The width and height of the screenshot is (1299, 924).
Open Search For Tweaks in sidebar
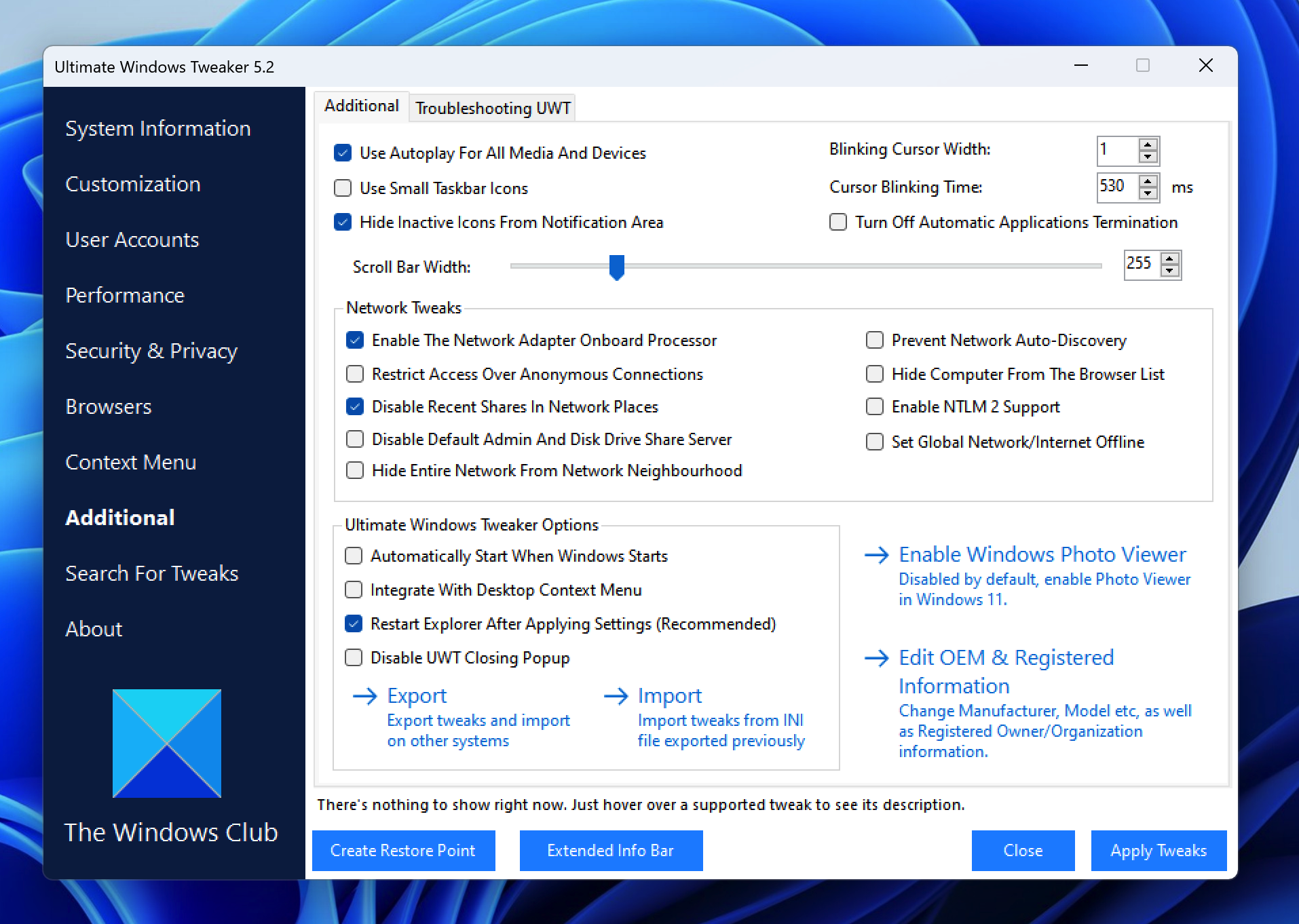[x=152, y=573]
